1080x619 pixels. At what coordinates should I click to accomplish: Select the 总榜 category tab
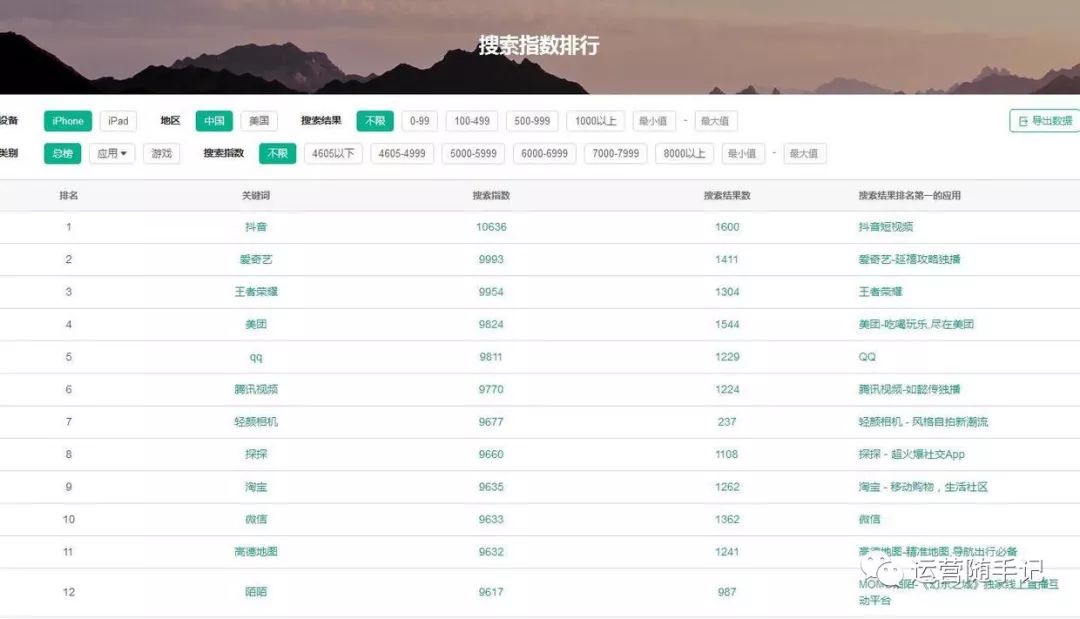tap(62, 154)
